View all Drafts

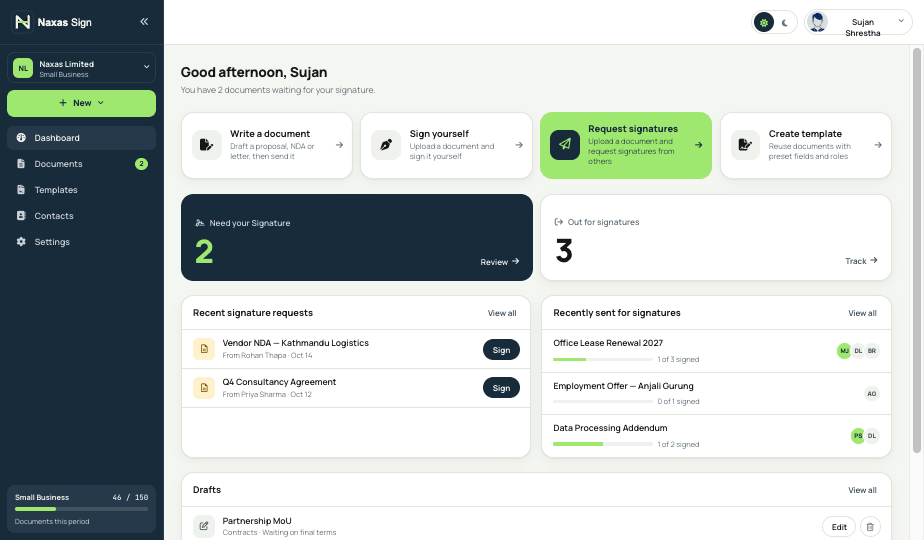[862, 490]
